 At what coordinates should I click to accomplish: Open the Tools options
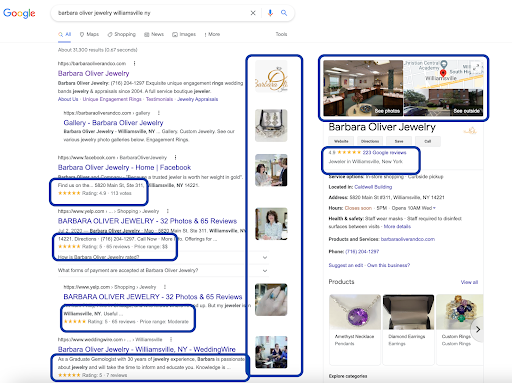point(281,34)
